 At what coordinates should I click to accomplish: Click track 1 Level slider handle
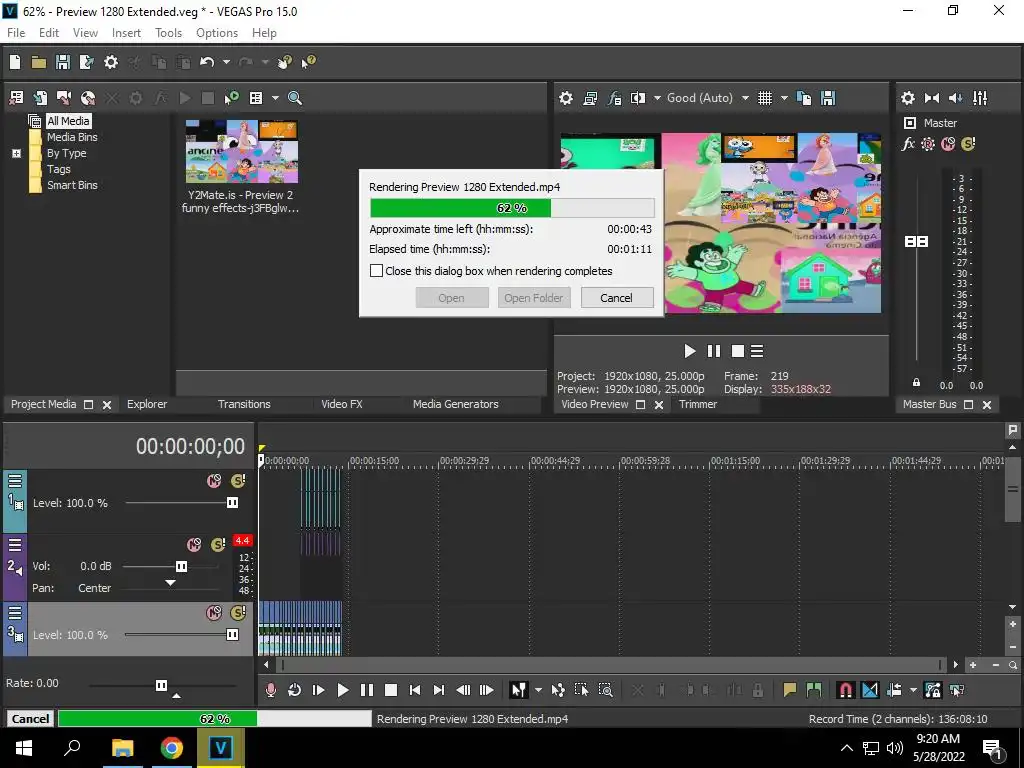[232, 503]
